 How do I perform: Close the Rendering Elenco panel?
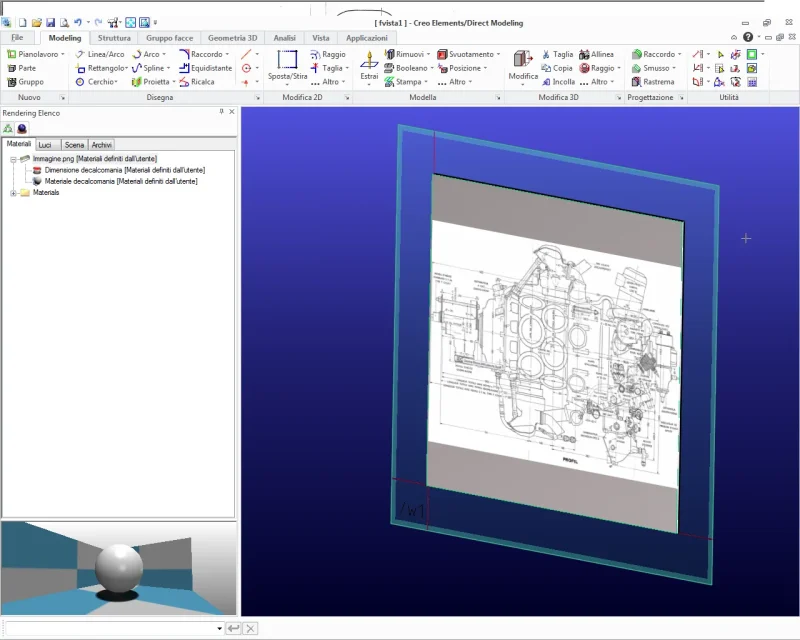click(x=232, y=111)
